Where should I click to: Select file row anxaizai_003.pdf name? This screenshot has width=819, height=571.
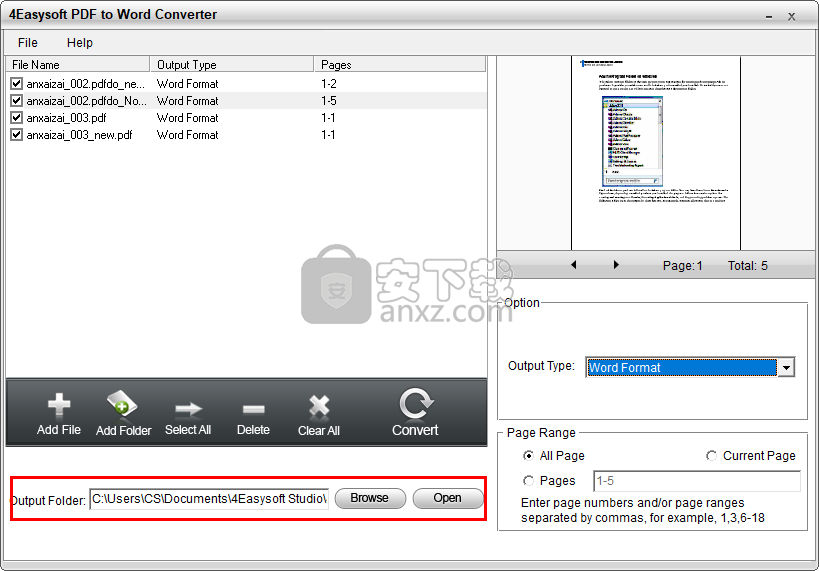[66, 118]
